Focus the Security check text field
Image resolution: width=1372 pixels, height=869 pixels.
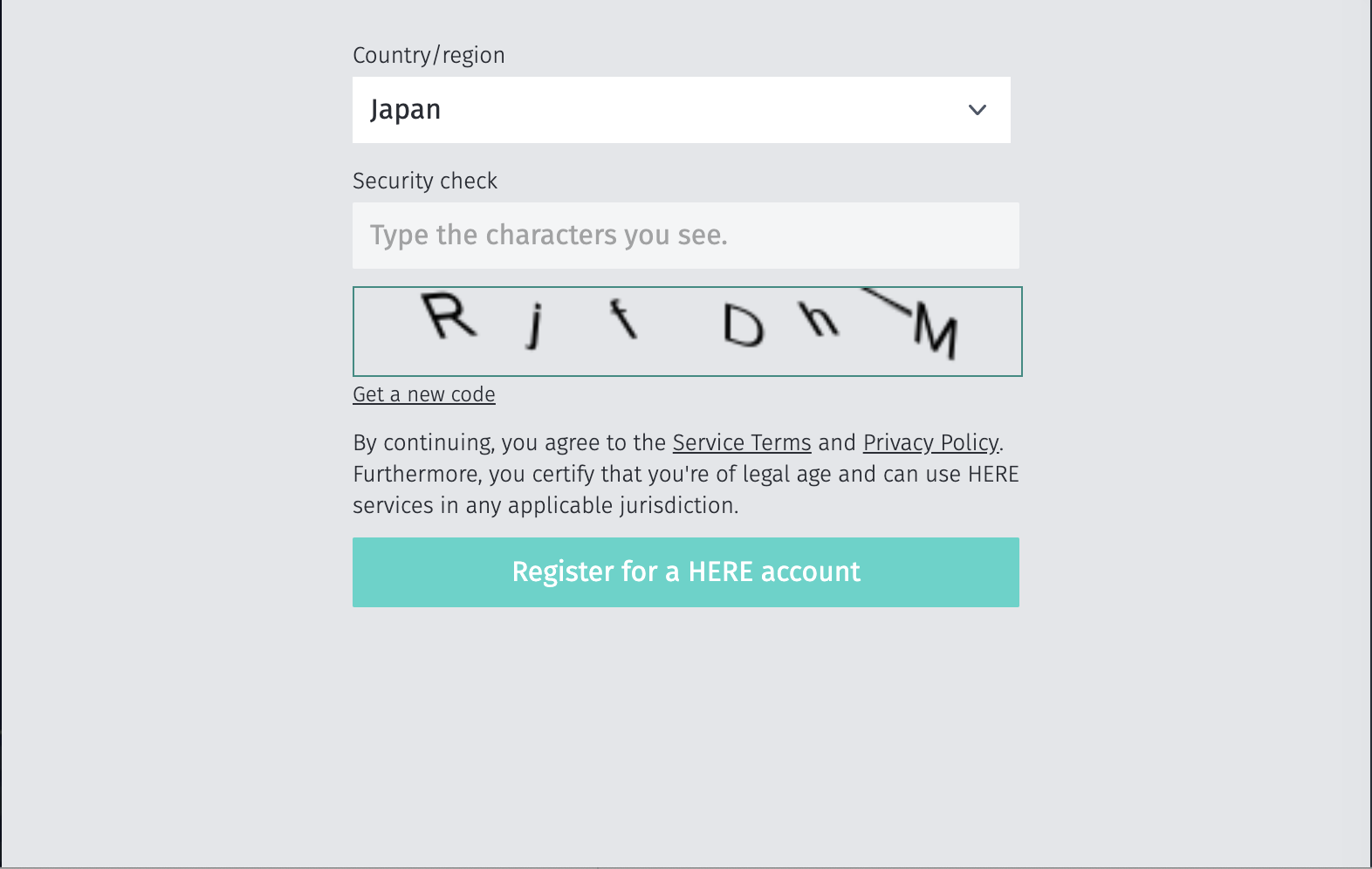[x=685, y=236]
